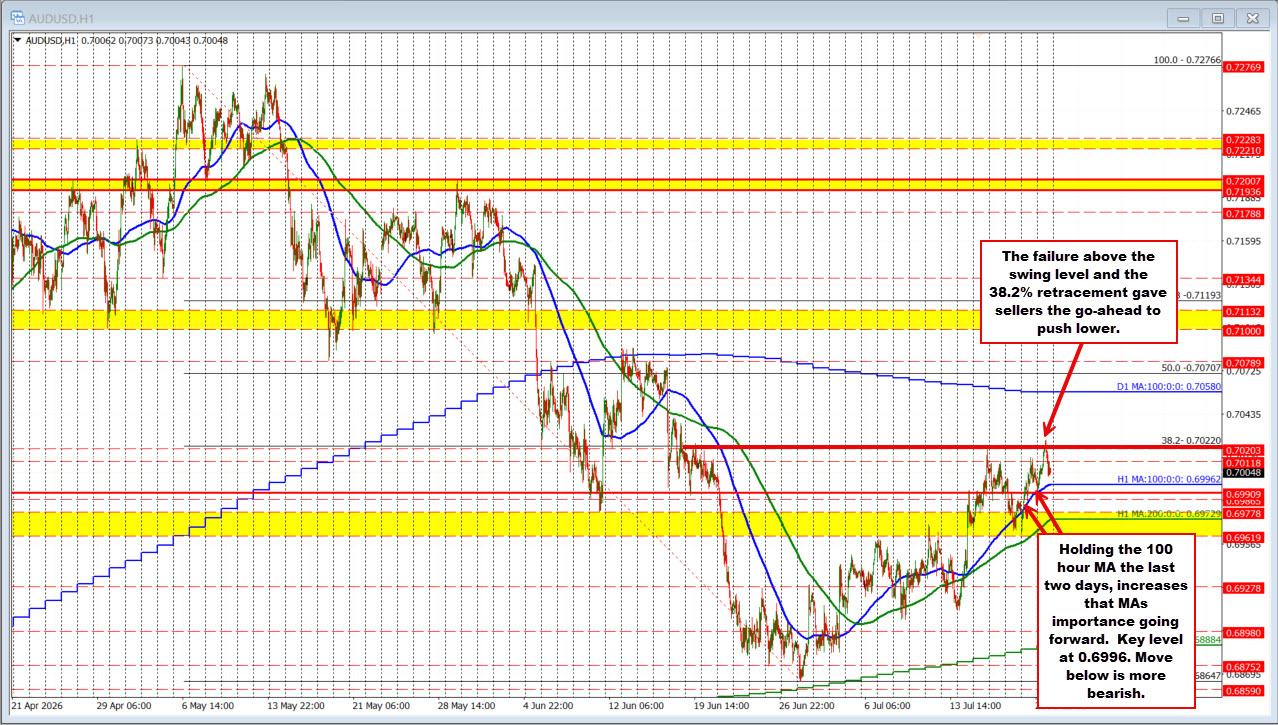The image size is (1278, 725).
Task: Click the D1 MA:100:0:0: 0.70580 label
Action: tap(1169, 386)
